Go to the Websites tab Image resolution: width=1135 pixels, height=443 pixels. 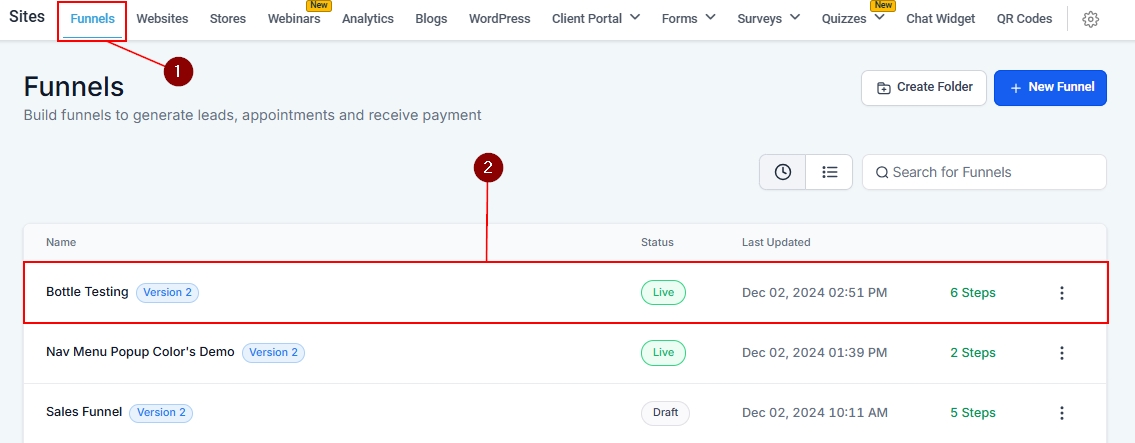pos(162,19)
